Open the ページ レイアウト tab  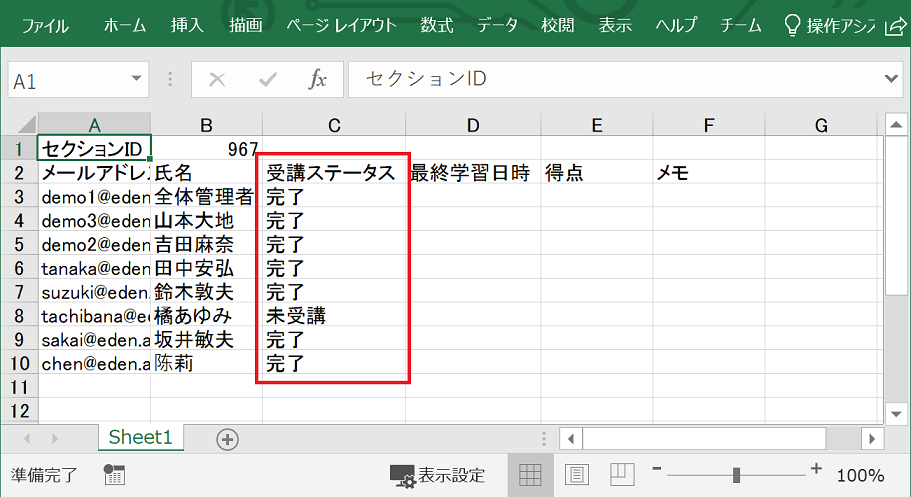click(x=341, y=26)
